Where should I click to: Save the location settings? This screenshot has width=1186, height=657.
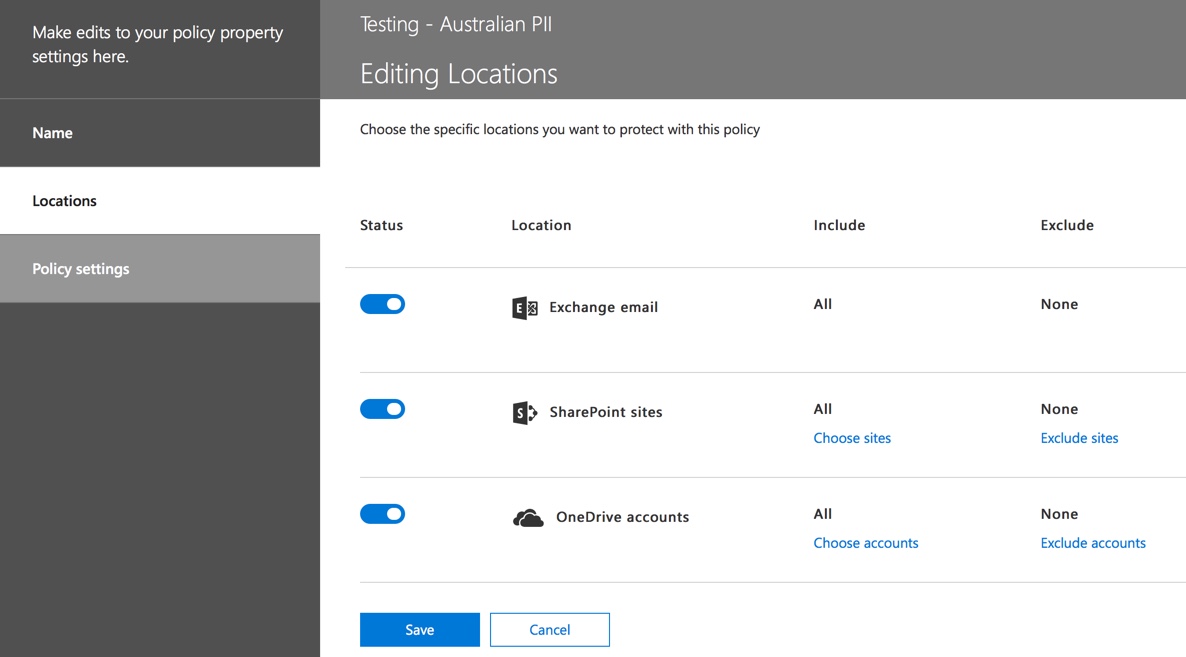pyautogui.click(x=419, y=629)
